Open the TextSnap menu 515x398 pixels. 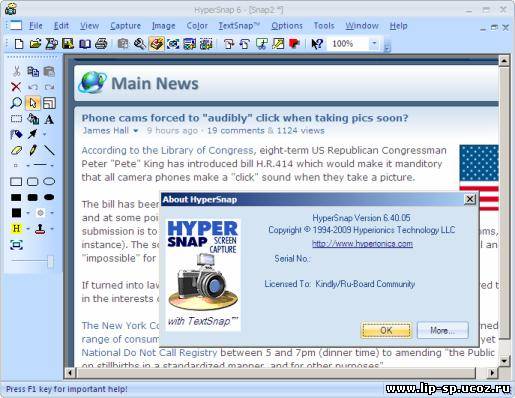click(x=239, y=26)
